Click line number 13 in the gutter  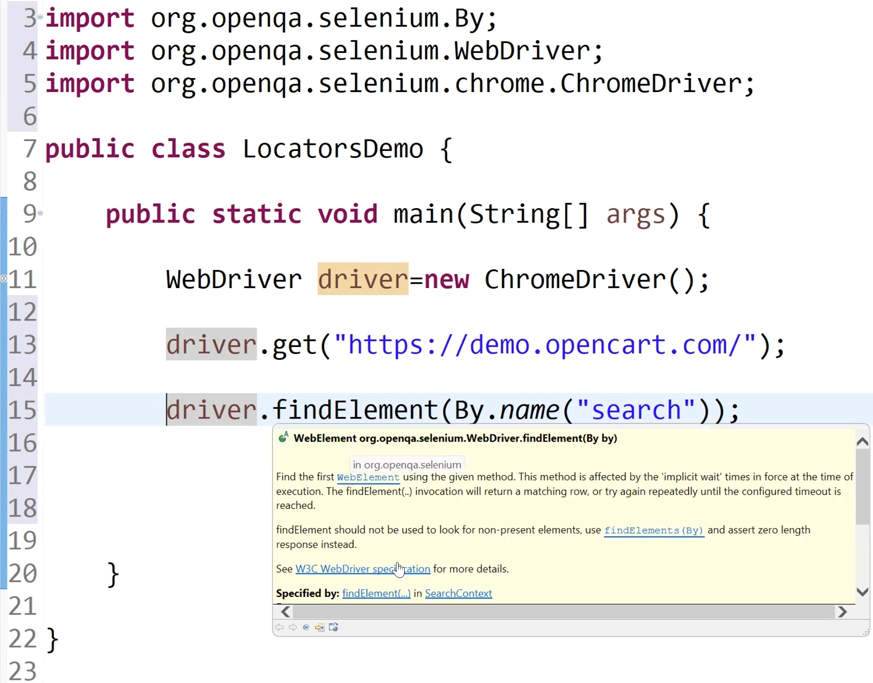22,345
